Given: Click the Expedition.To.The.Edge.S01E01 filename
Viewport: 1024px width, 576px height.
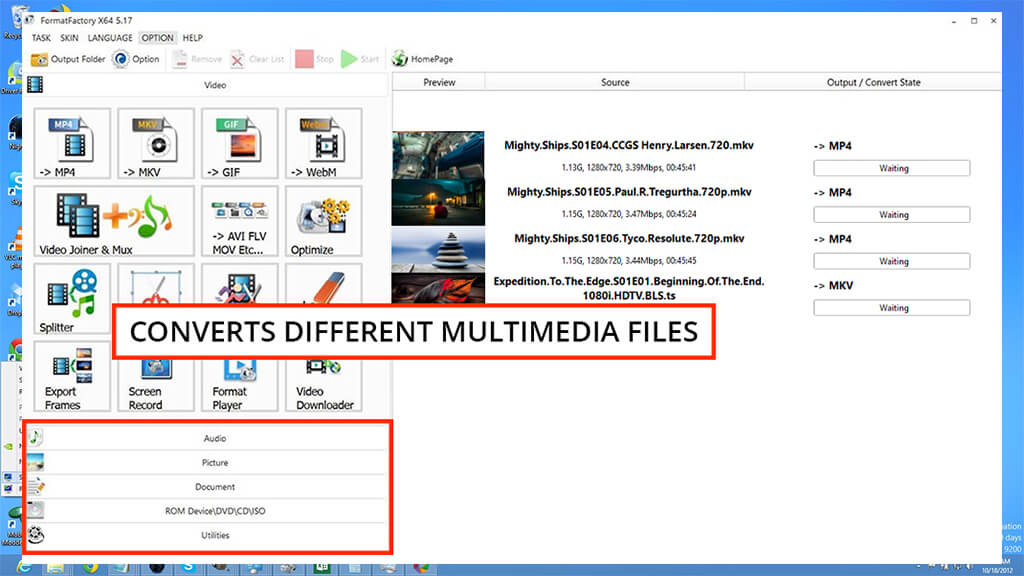Looking at the screenshot, I should coord(629,288).
